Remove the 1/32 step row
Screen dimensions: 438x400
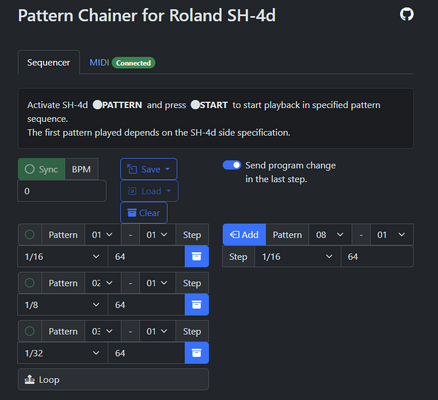(x=197, y=353)
